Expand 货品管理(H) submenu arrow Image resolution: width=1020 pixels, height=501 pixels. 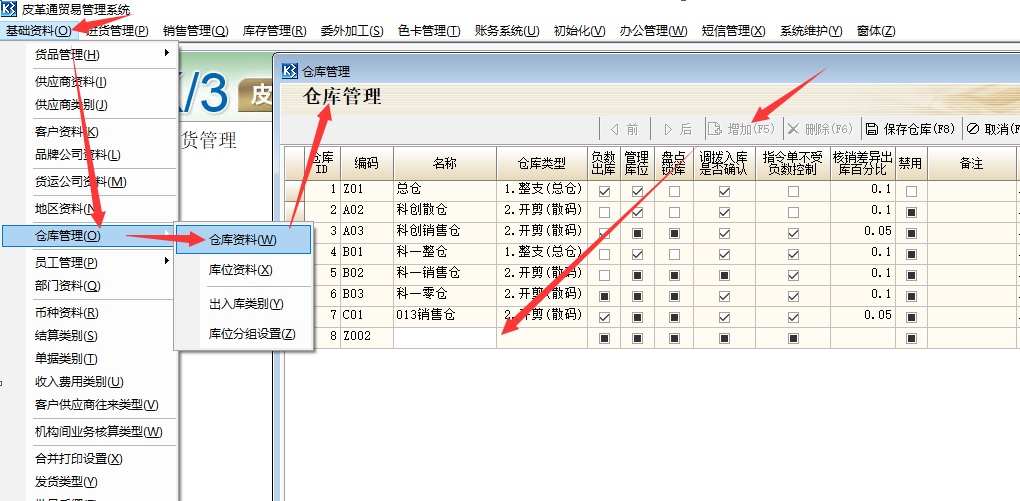click(167, 54)
